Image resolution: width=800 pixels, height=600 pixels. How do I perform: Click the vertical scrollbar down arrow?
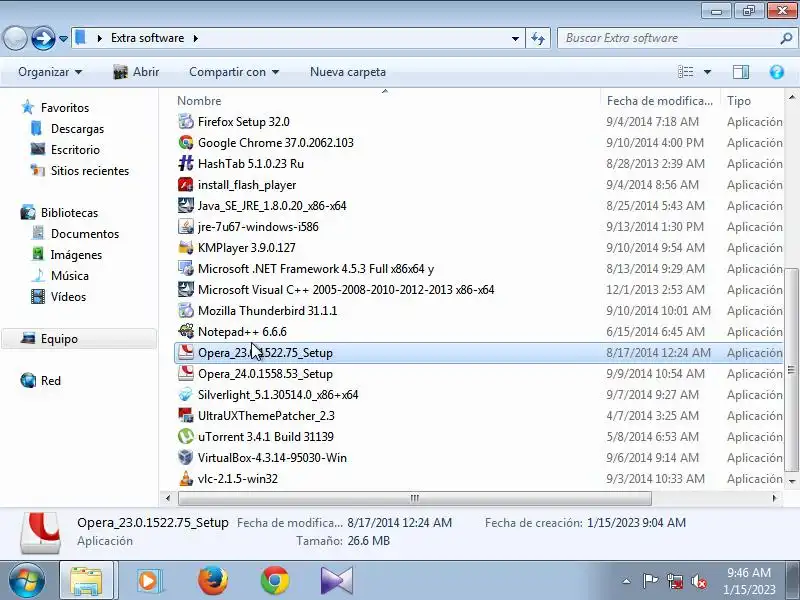click(x=792, y=481)
